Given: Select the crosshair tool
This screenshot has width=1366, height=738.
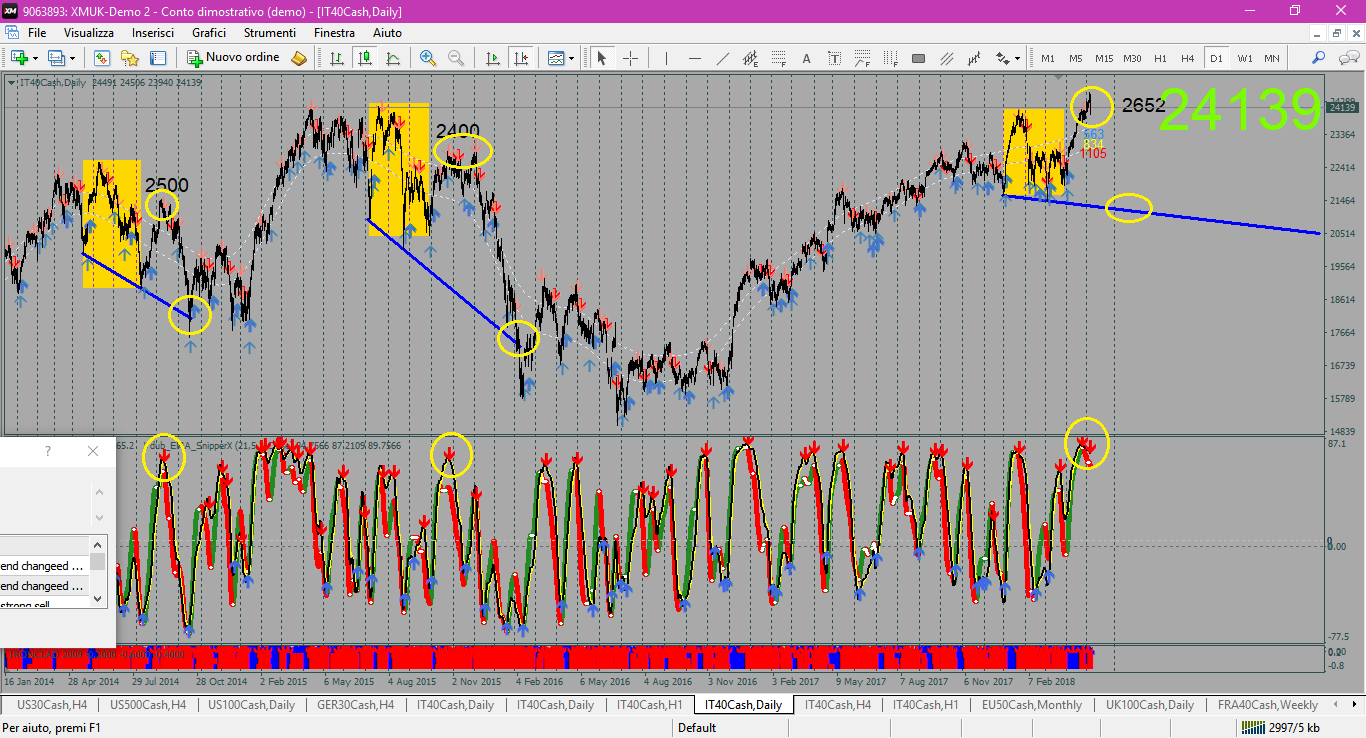Looking at the screenshot, I should pyautogui.click(x=631, y=58).
